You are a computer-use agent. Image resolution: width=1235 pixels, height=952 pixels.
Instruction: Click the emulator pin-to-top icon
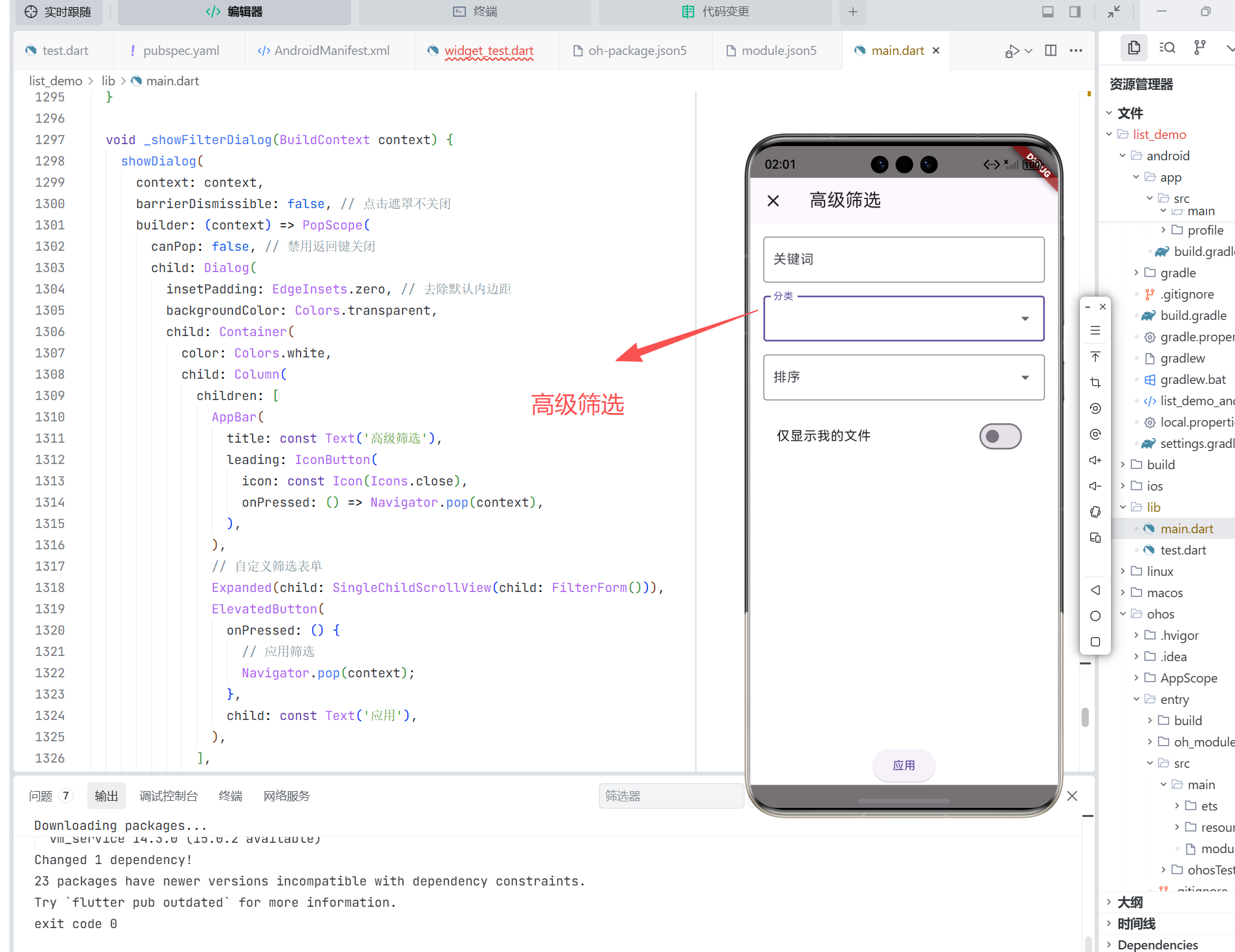tap(1095, 357)
